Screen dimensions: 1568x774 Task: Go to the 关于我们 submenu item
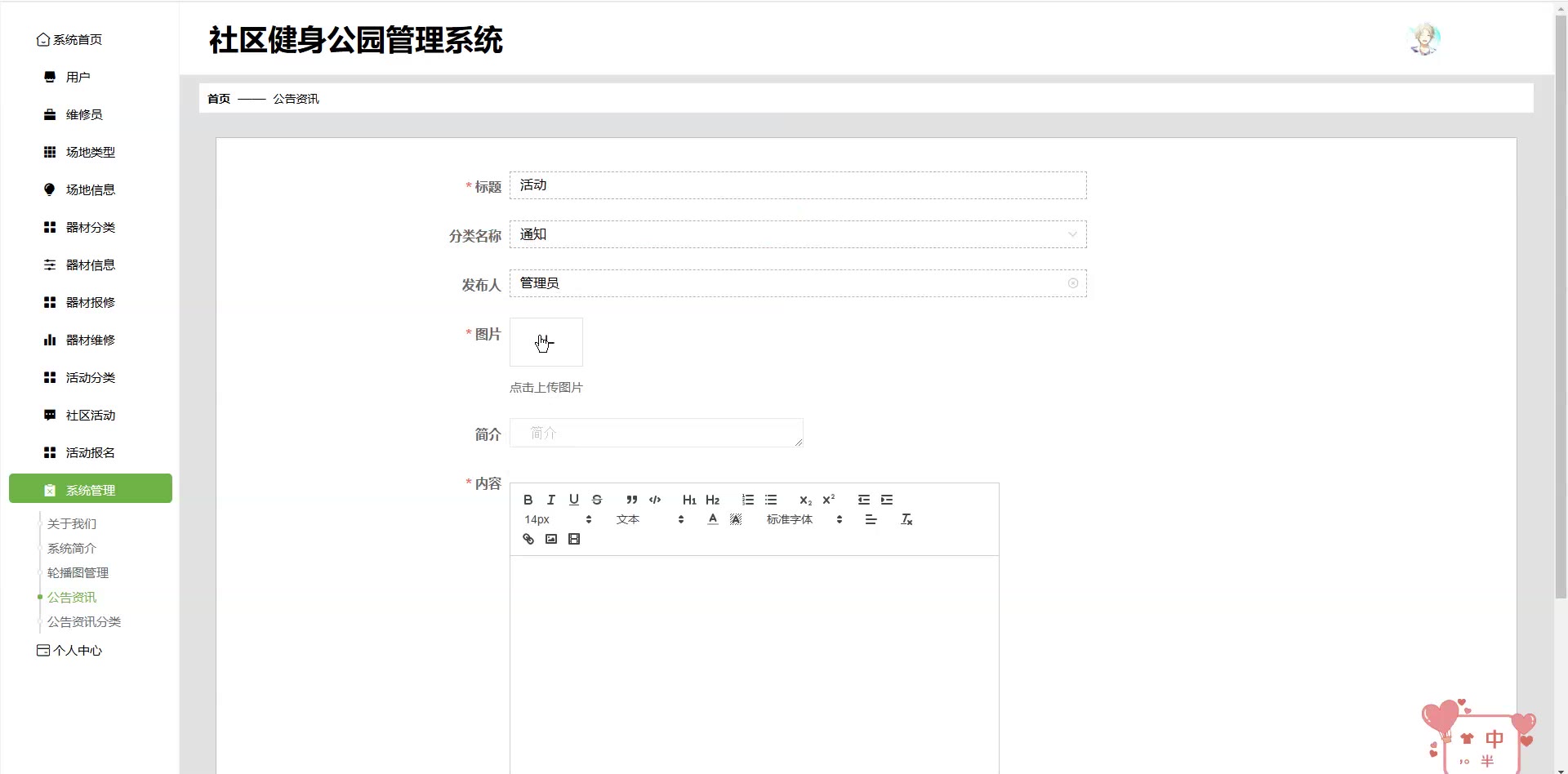[x=72, y=524]
